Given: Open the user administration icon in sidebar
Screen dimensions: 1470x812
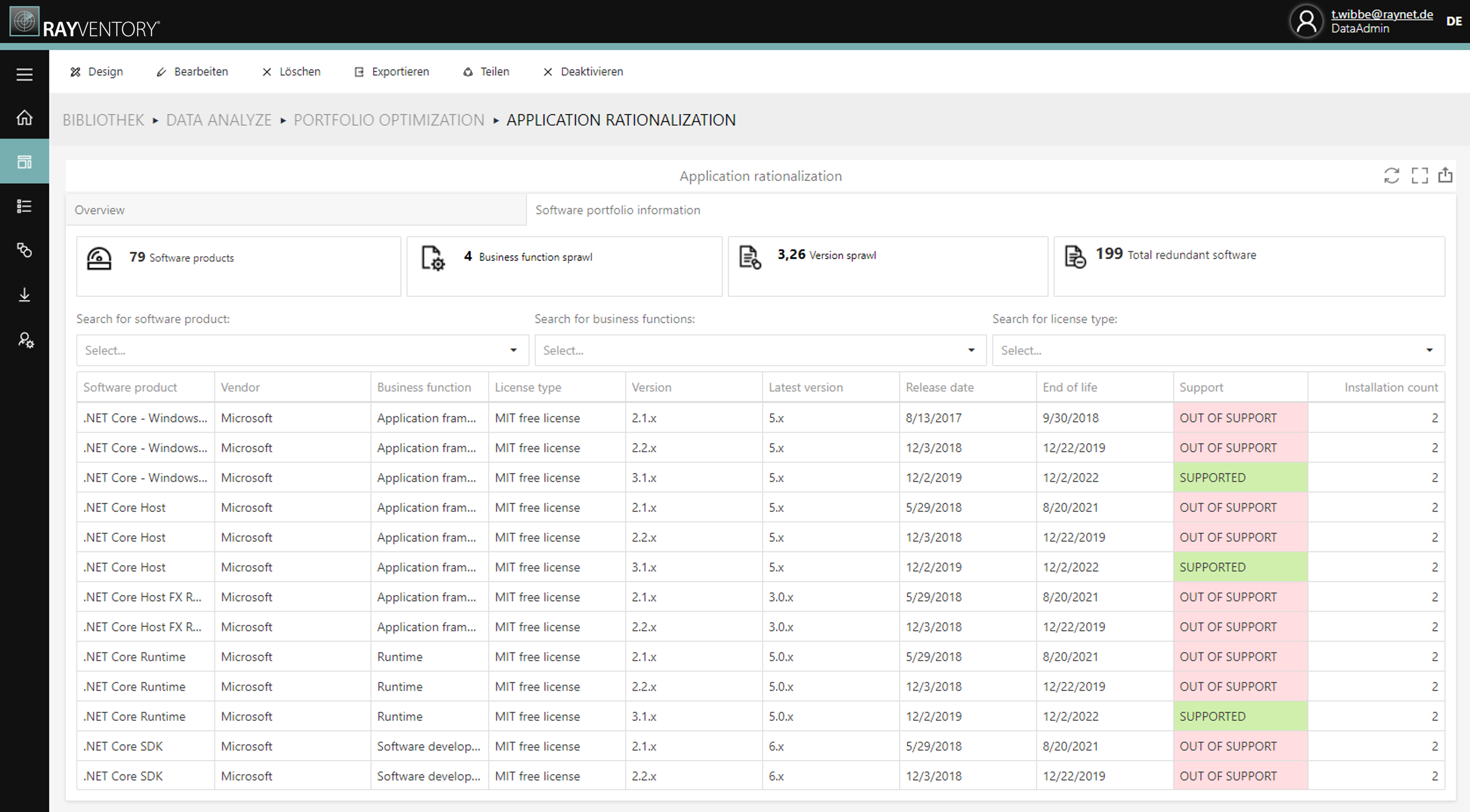Looking at the screenshot, I should [25, 340].
